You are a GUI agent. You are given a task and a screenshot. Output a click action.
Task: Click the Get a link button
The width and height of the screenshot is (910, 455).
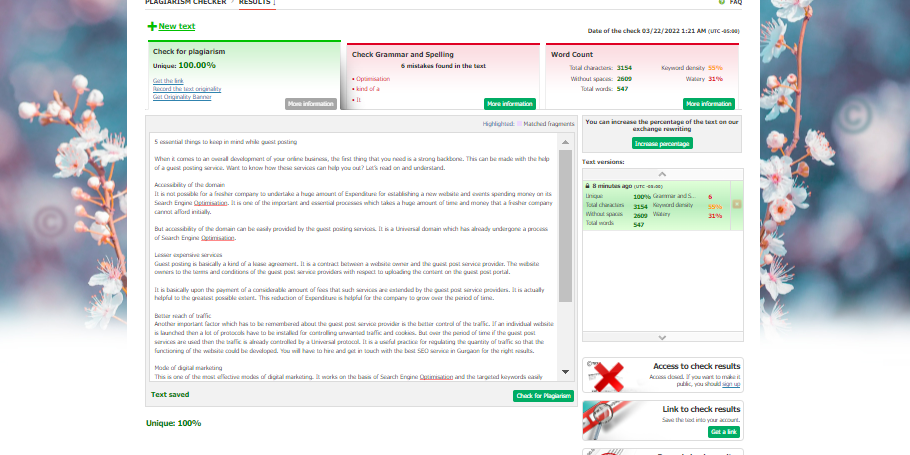click(724, 432)
